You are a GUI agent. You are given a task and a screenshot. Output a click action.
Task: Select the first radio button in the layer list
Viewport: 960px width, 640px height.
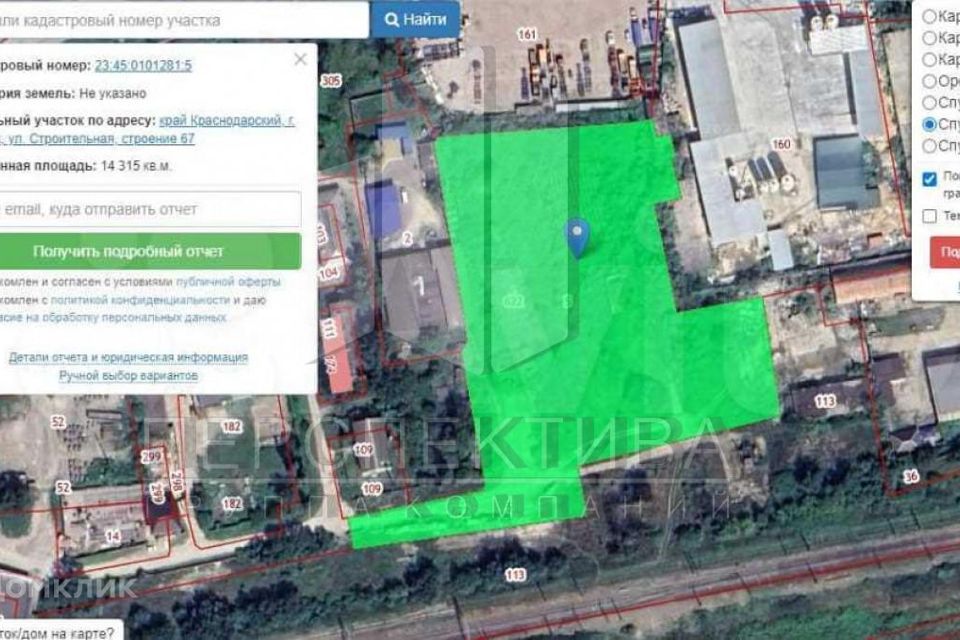[x=930, y=17]
